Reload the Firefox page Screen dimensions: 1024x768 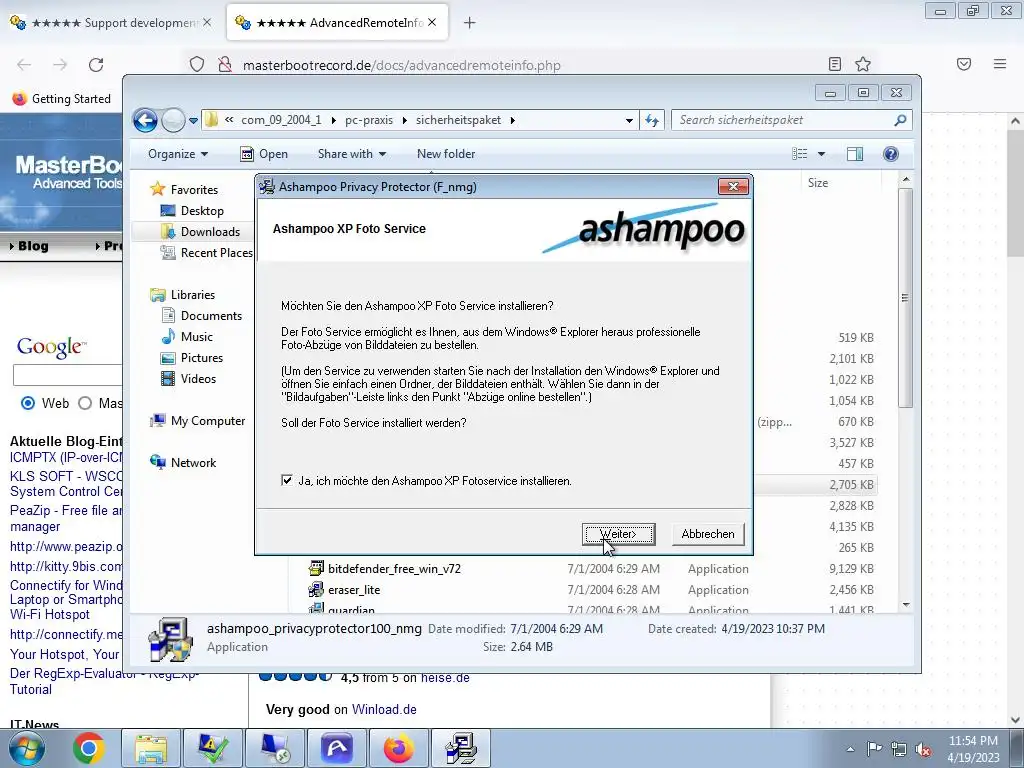tap(96, 65)
